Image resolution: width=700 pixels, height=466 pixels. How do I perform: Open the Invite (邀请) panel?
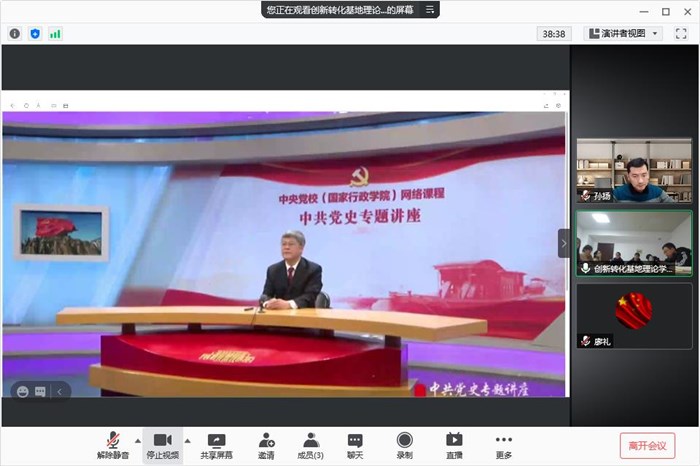[x=266, y=445]
